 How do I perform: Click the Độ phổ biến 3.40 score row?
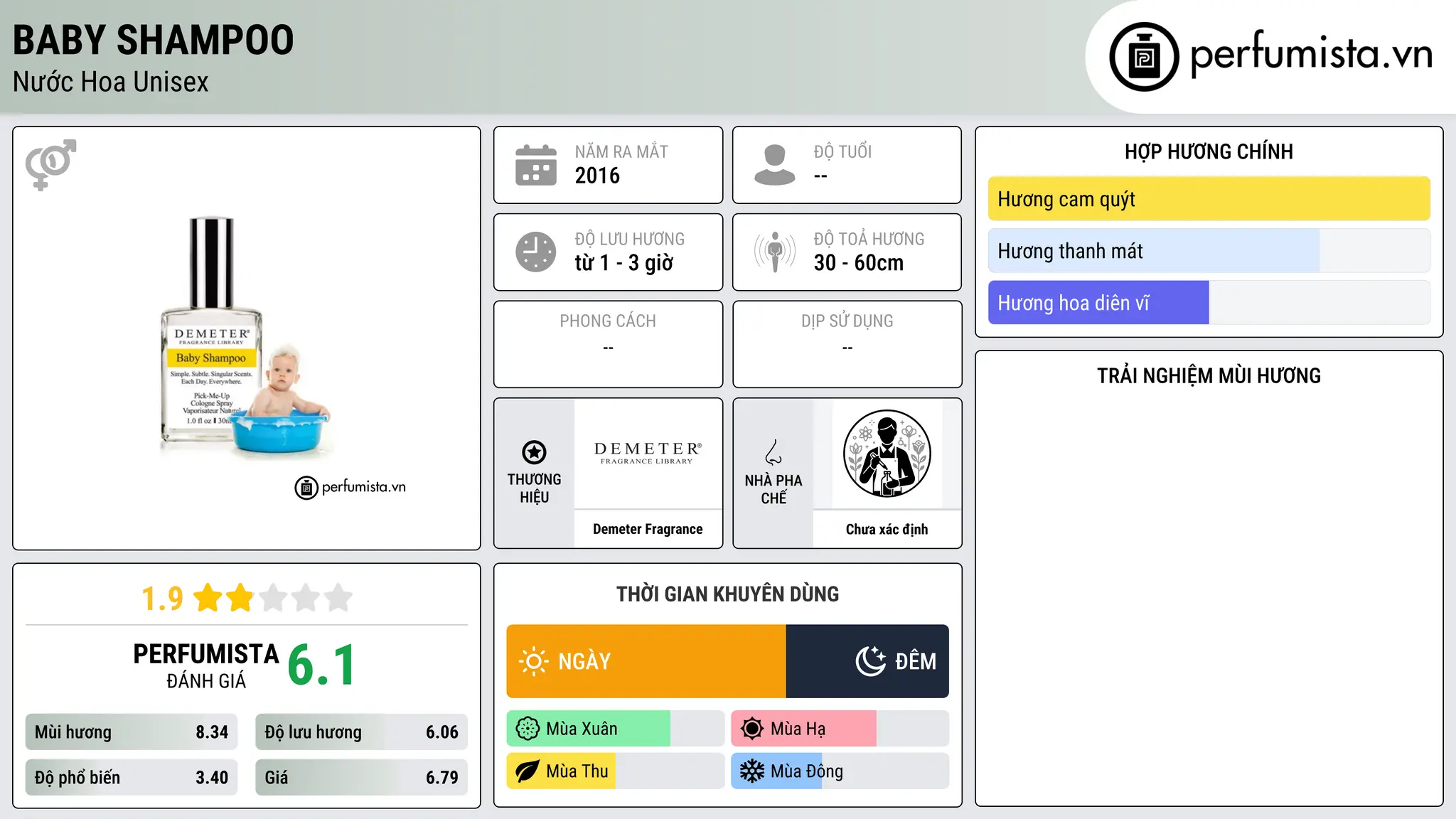(132, 778)
